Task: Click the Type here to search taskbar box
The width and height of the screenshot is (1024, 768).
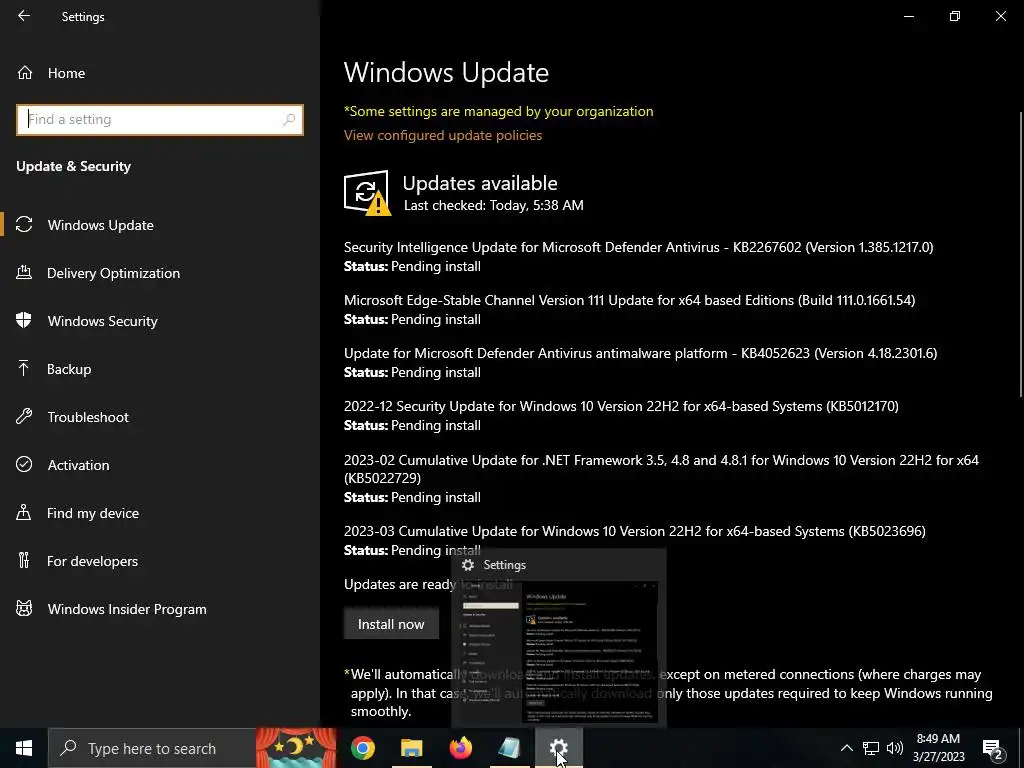Action: coord(152,748)
